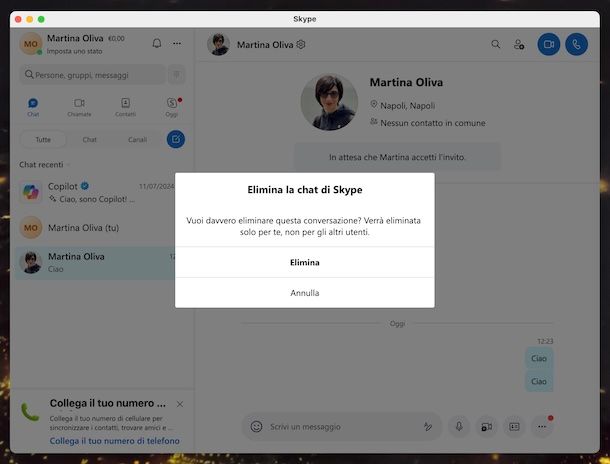Click the chat header name Martina Oliva
This screenshot has height=464, width=610.
point(265,45)
